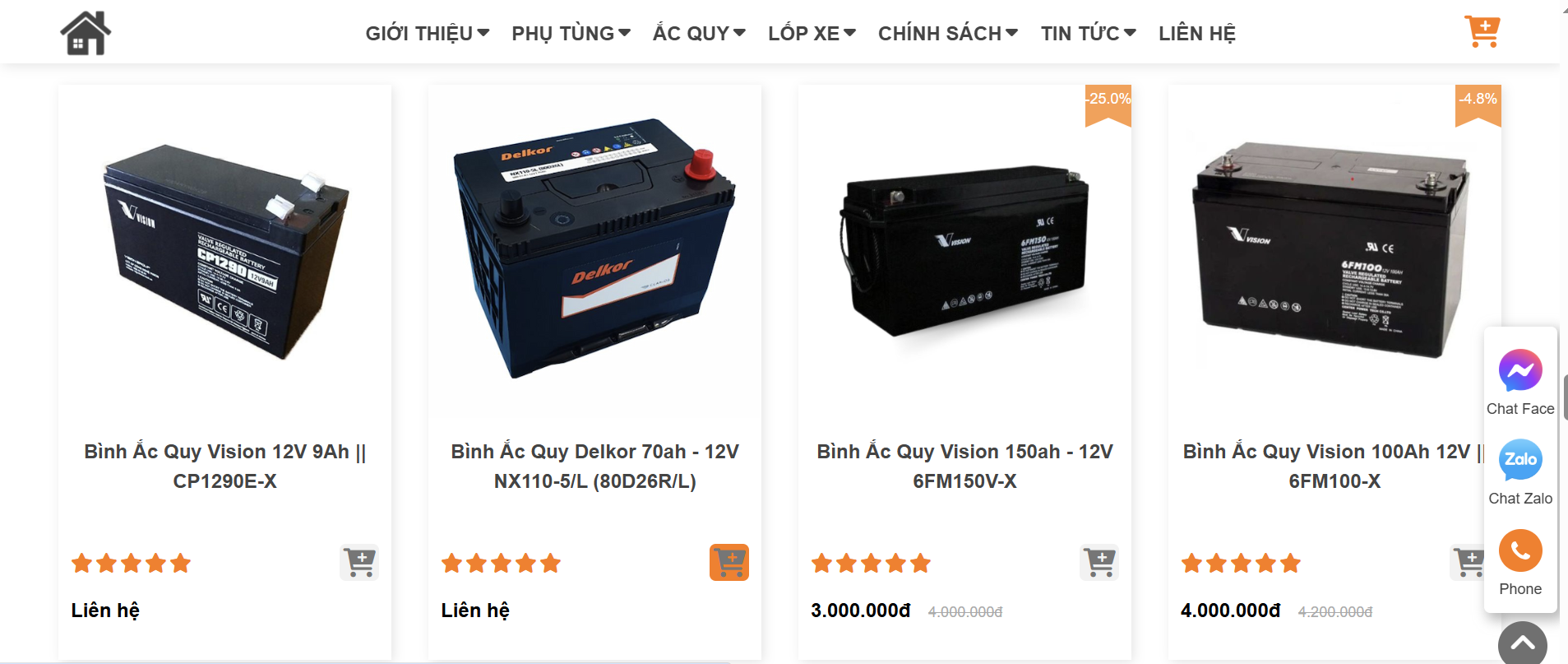
Task: Open the orange shopping cart in header
Action: click(1482, 31)
